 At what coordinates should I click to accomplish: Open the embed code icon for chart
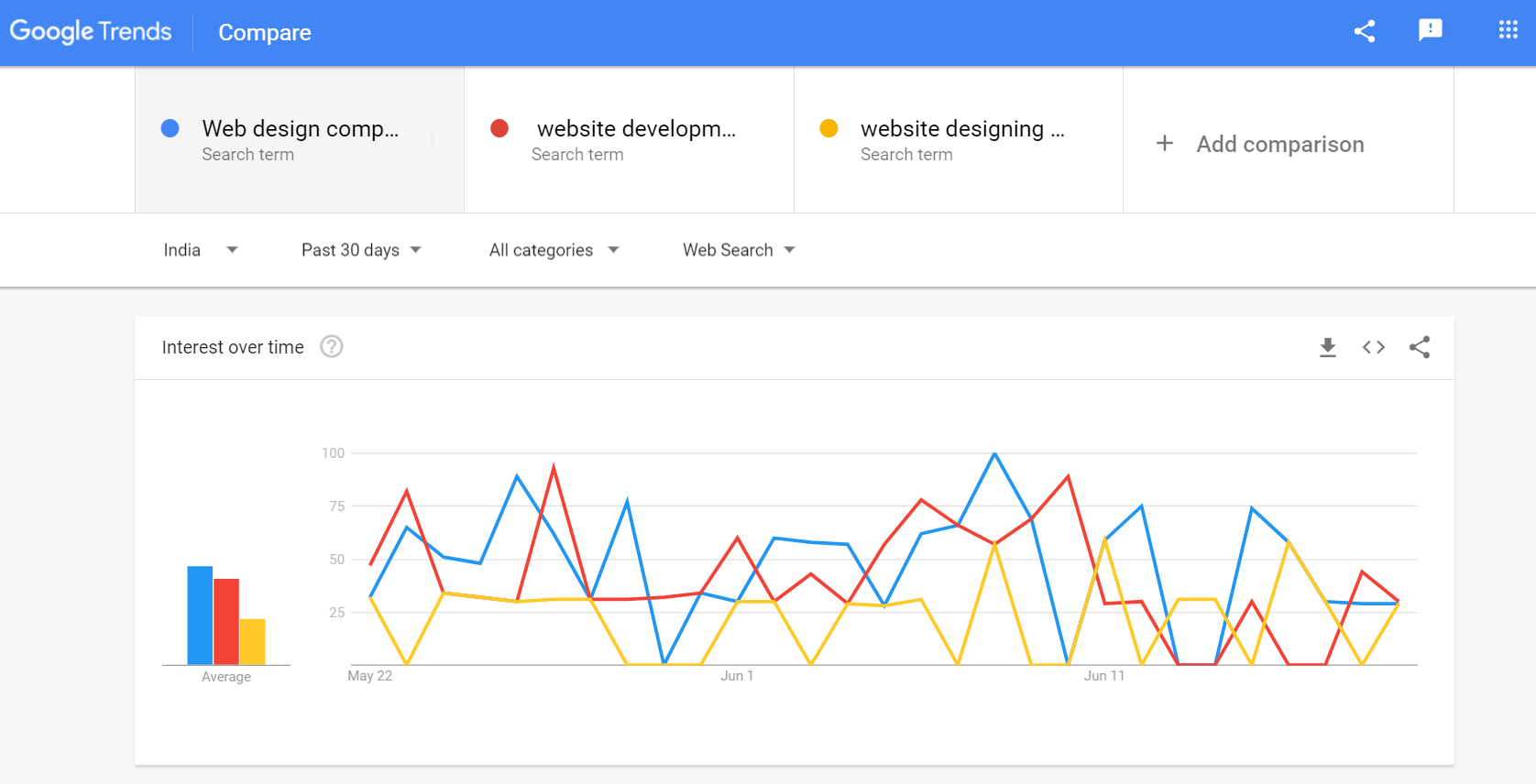(1374, 347)
